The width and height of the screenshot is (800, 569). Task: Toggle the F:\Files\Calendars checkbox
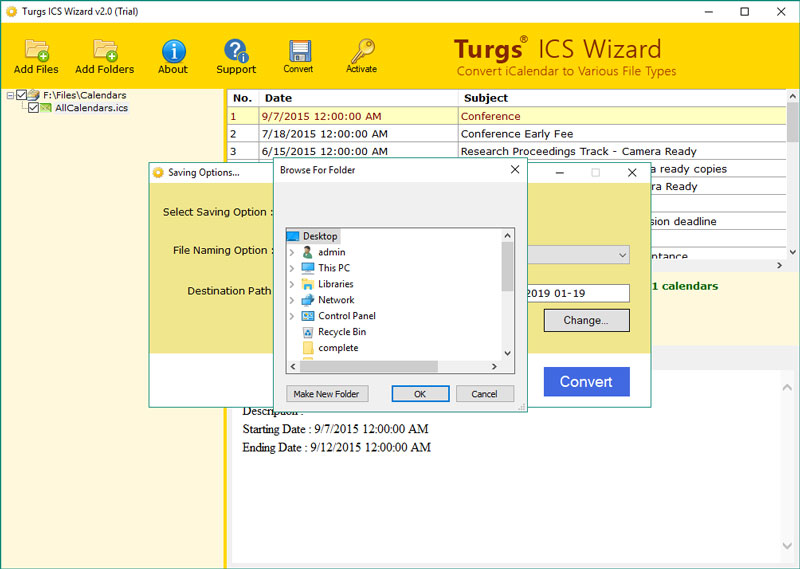(x=21, y=95)
